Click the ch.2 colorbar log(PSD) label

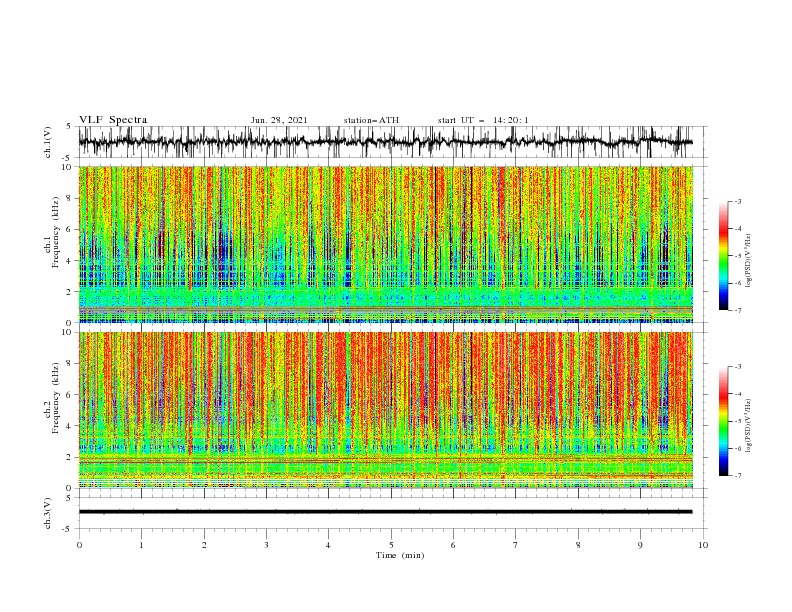748,426
